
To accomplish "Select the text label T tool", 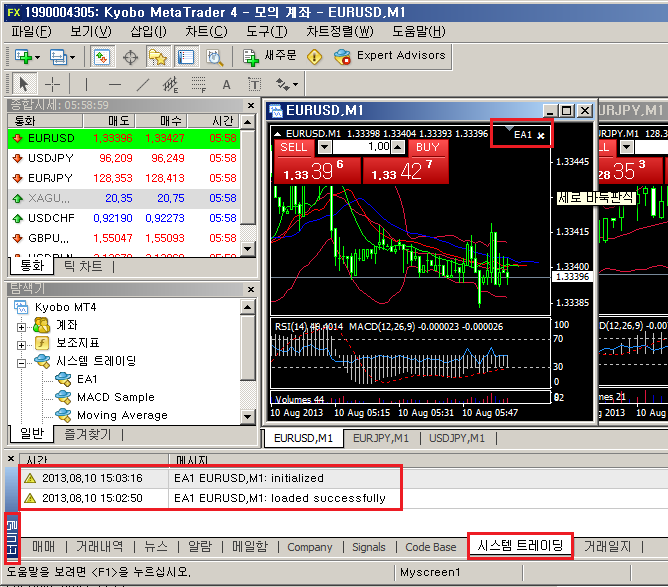I will [254, 84].
